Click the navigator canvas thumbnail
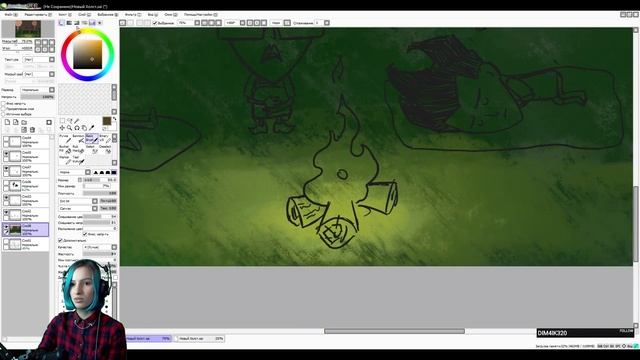This screenshot has height=360, width=640. click(x=28, y=29)
